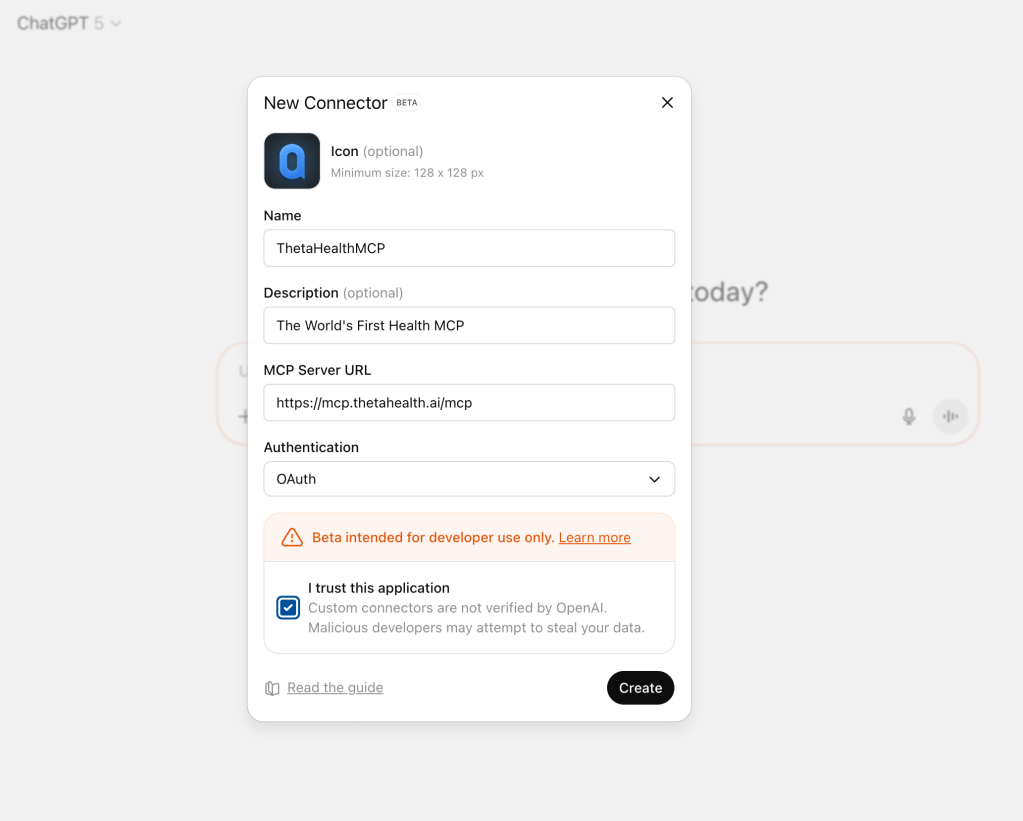This screenshot has width=1023, height=821.
Task: Close the New Connector dialog
Action: coord(667,102)
